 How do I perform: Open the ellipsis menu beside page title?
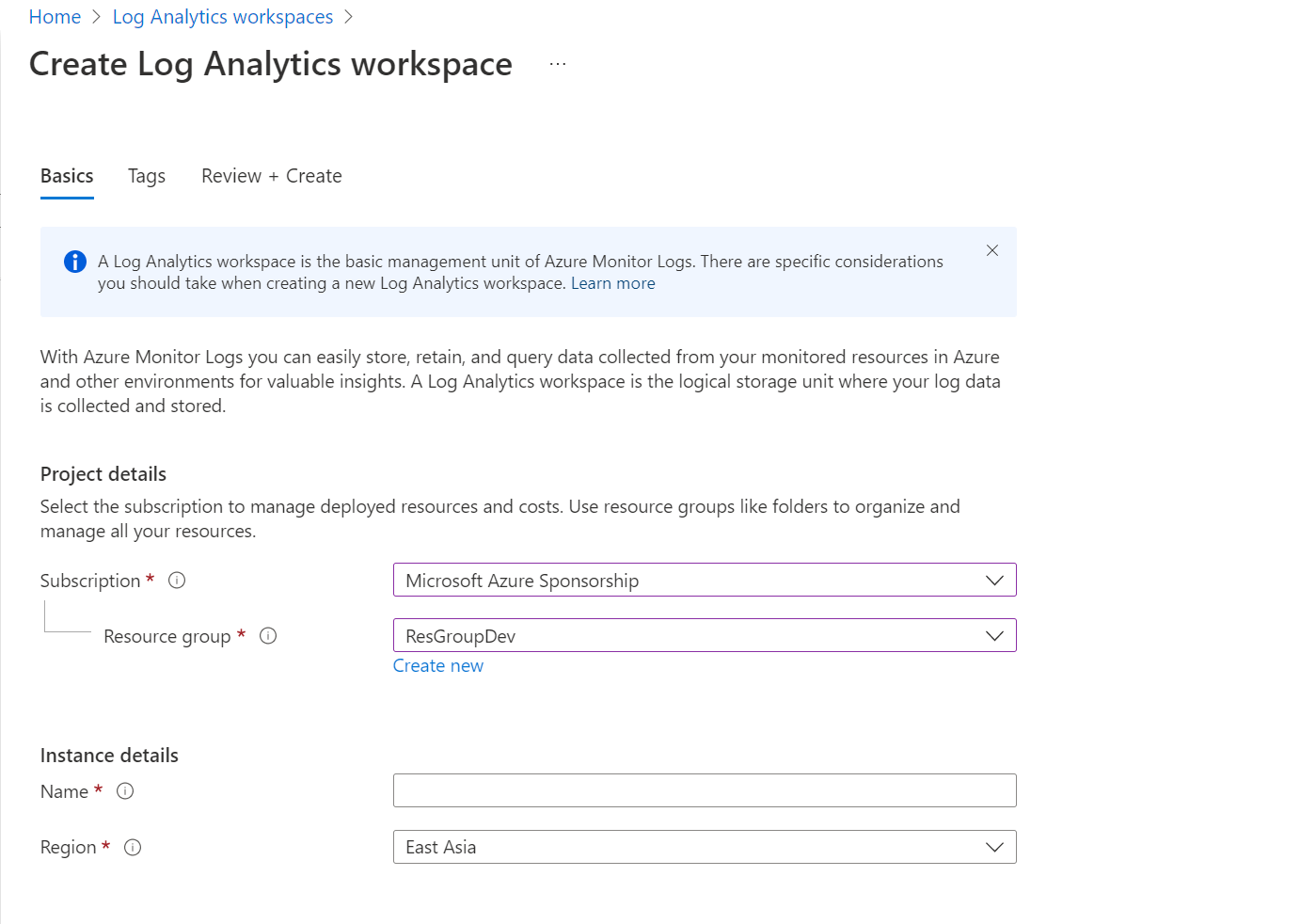(x=558, y=64)
